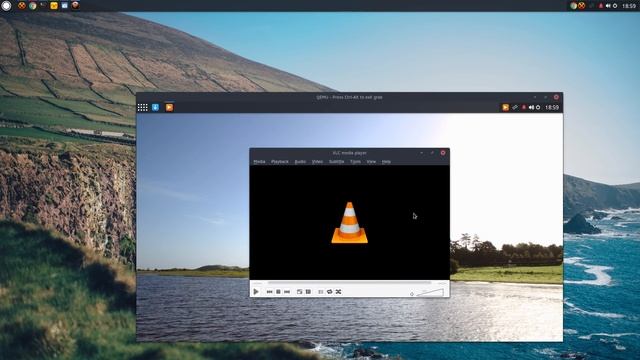Click the host panel 18:59 clock
The image size is (640, 360).
[x=629, y=6]
